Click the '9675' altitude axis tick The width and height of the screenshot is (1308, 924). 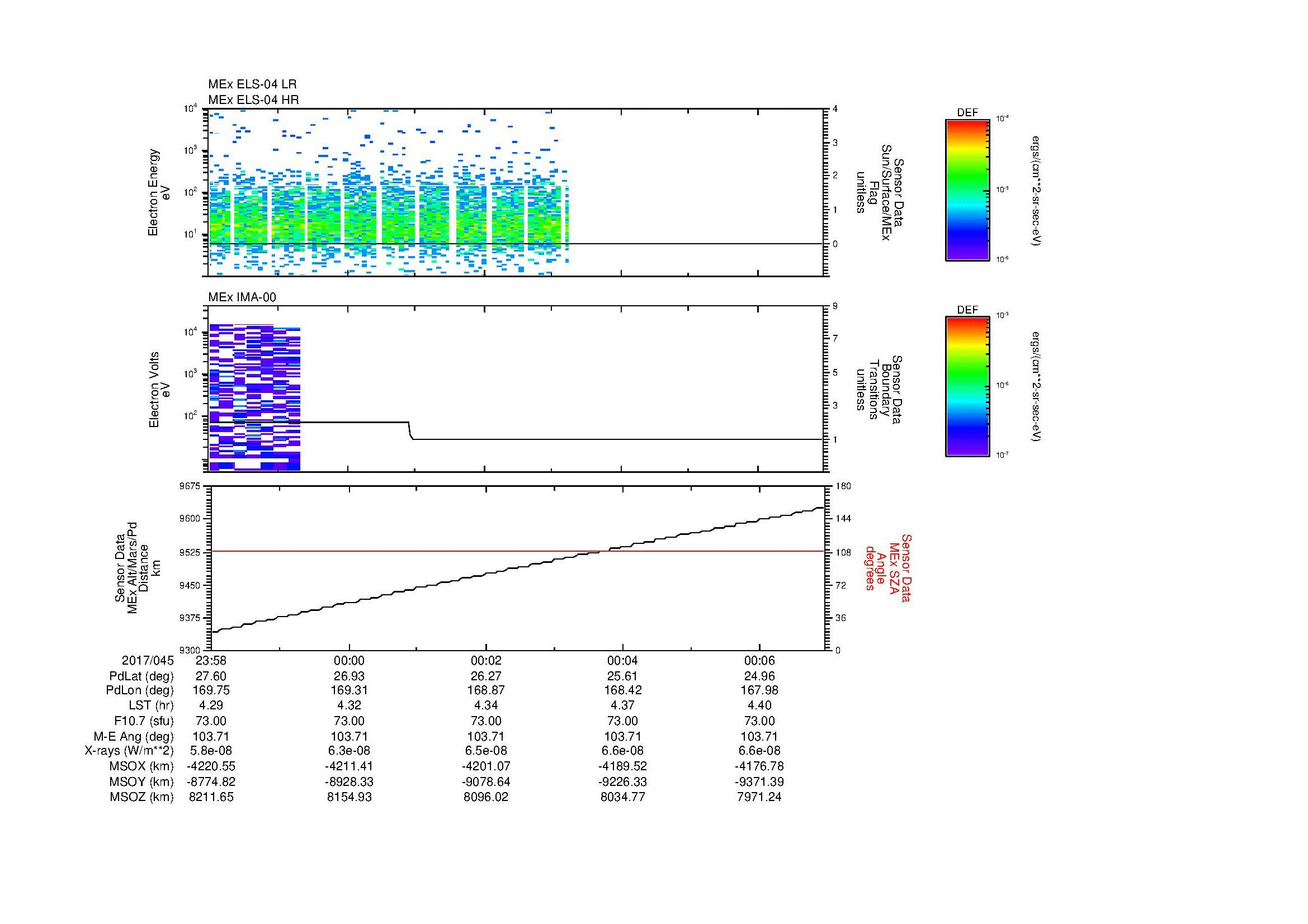click(190, 486)
